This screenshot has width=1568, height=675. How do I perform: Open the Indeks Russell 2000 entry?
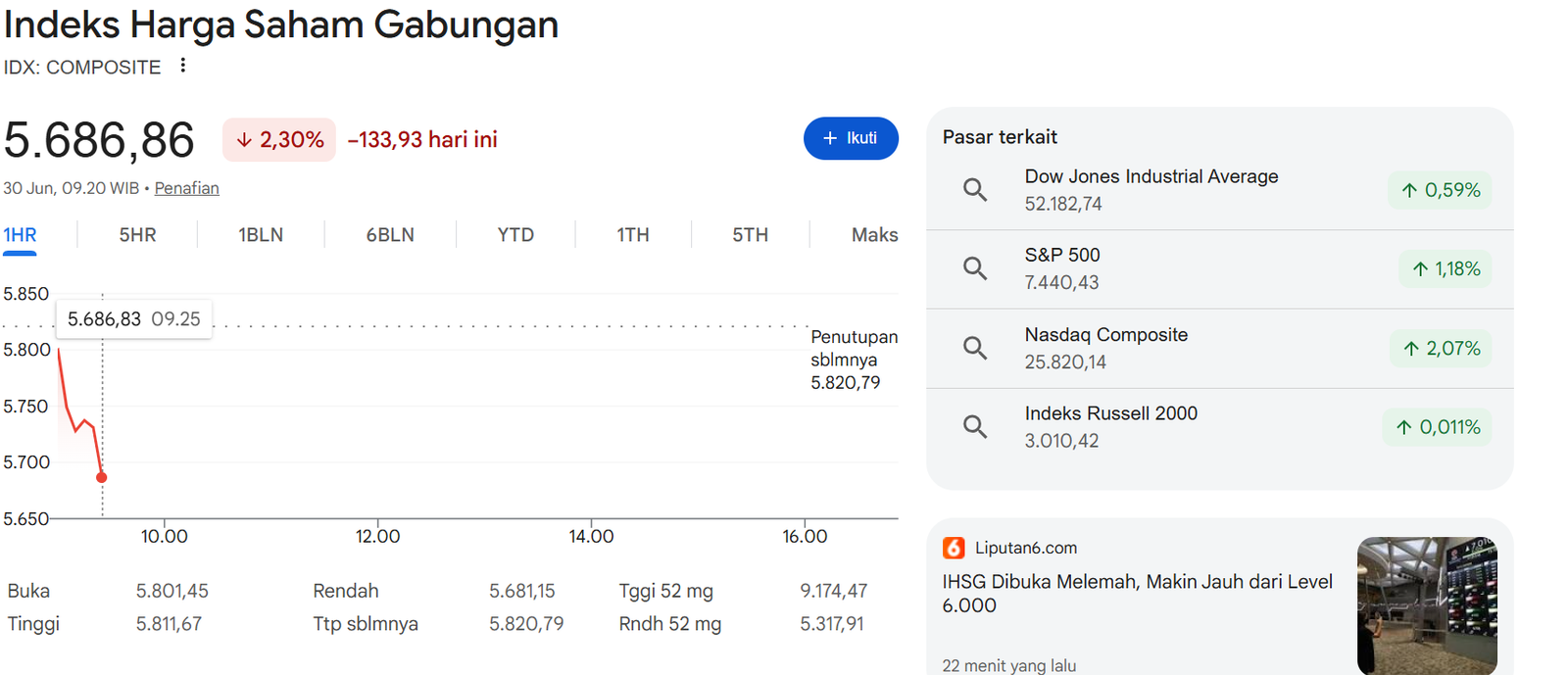click(1219, 427)
